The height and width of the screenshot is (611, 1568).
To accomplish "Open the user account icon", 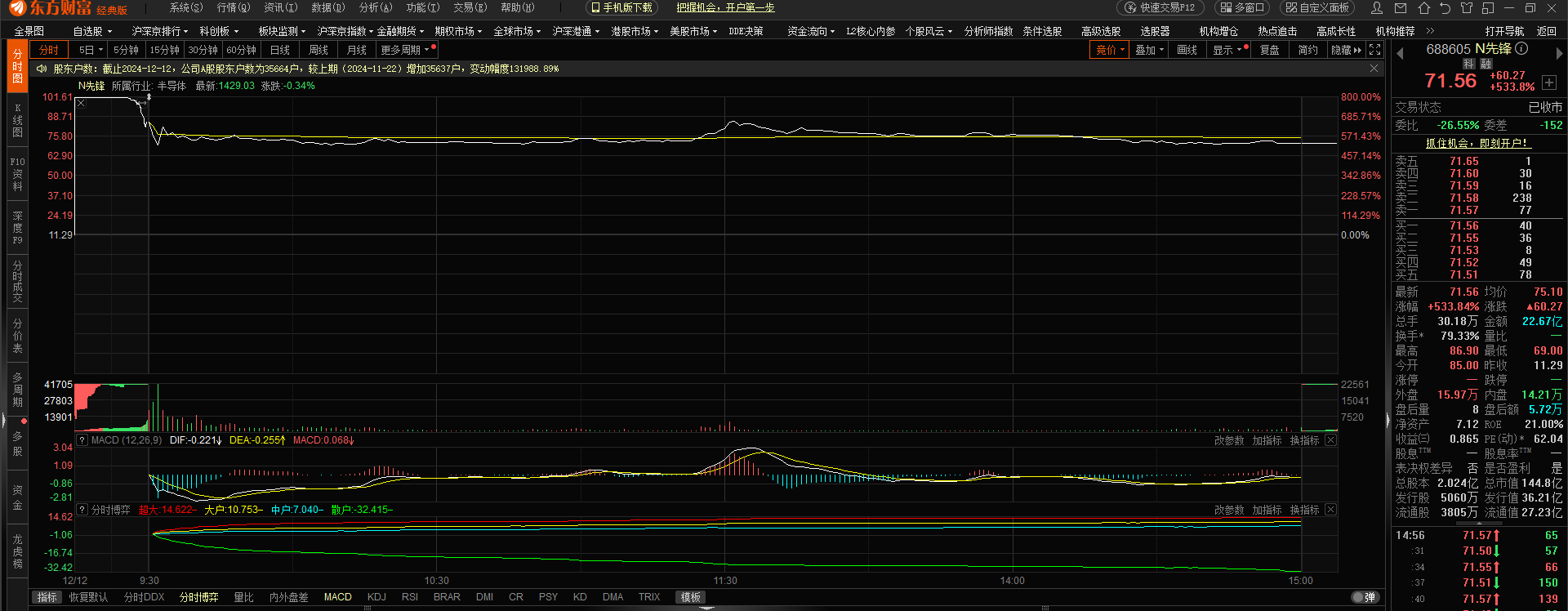I will (1377, 7).
